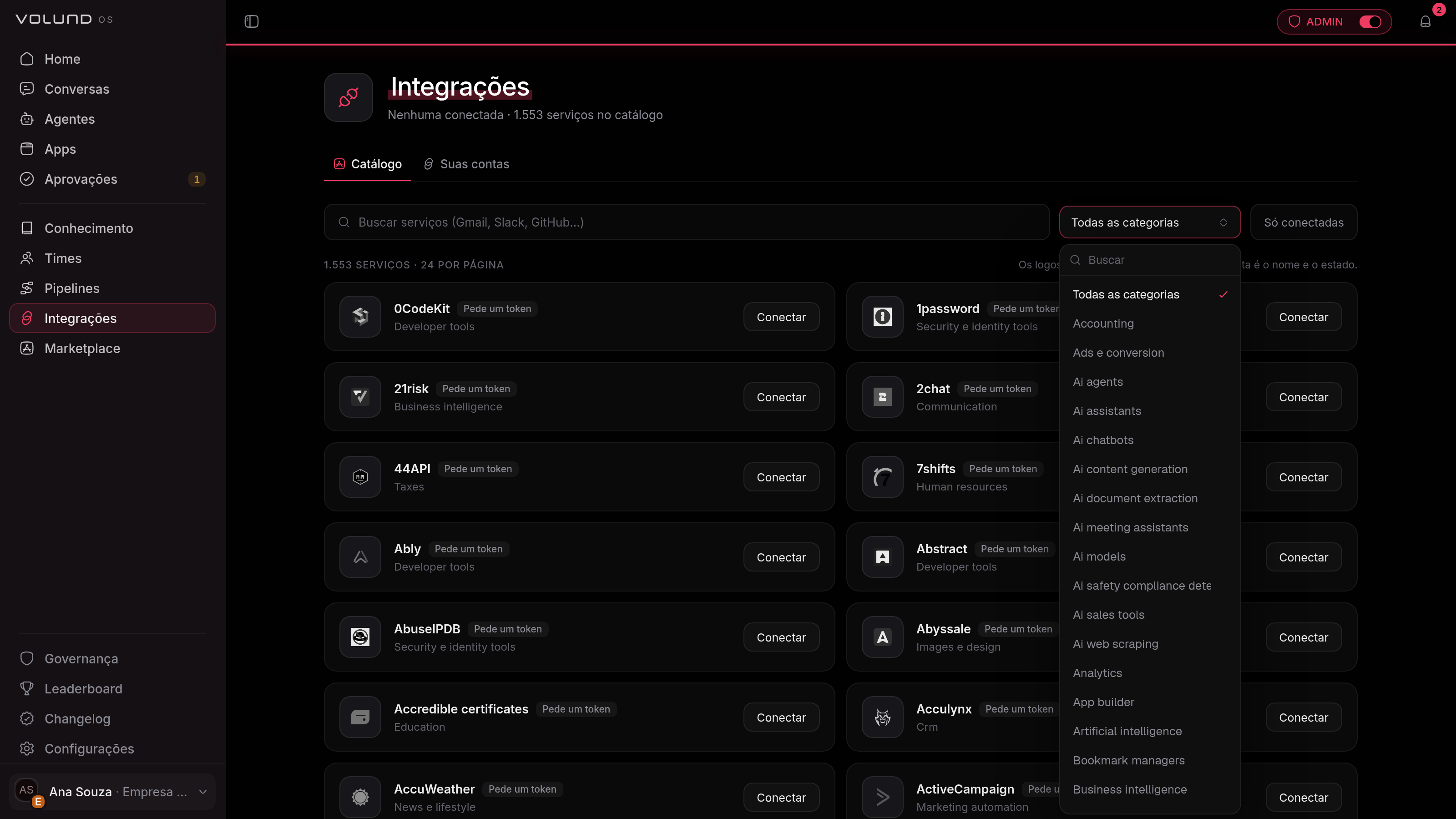This screenshot has width=1456, height=819.
Task: Click the AccuWeather service logo
Action: pyautogui.click(x=360, y=797)
